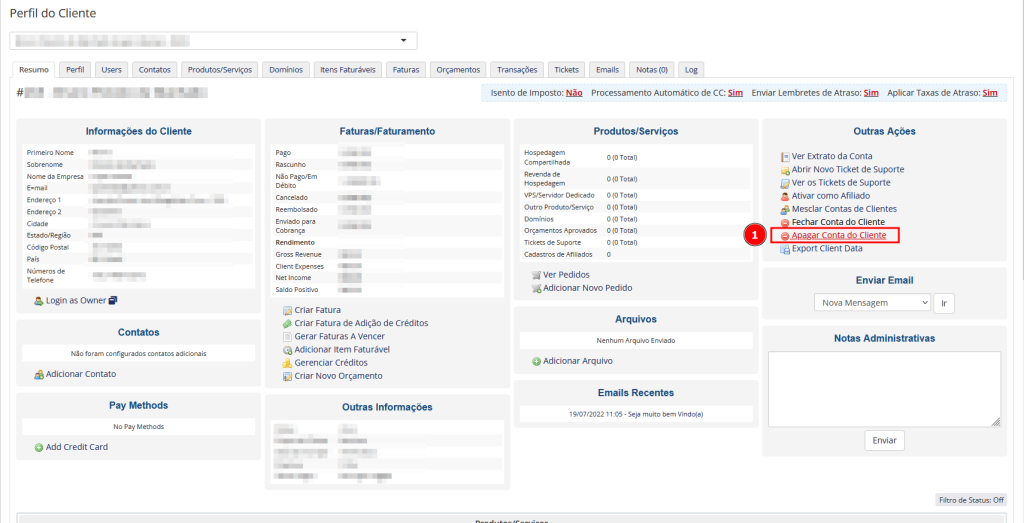Go to the Contatos tab
1024x523 pixels.
(155, 70)
